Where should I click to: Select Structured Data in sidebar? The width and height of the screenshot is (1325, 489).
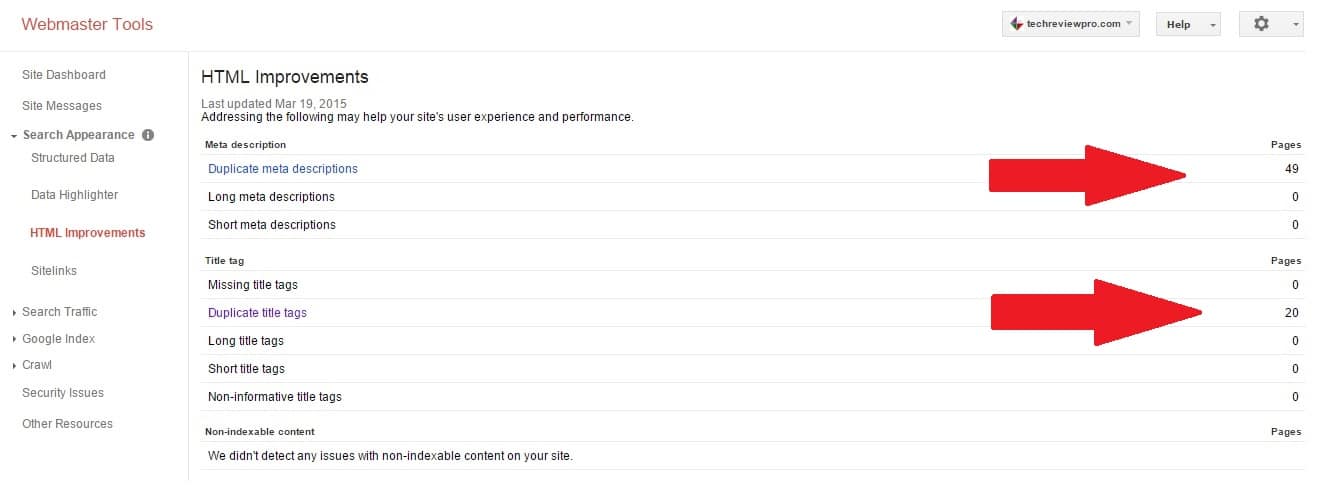pyautogui.click(x=73, y=158)
